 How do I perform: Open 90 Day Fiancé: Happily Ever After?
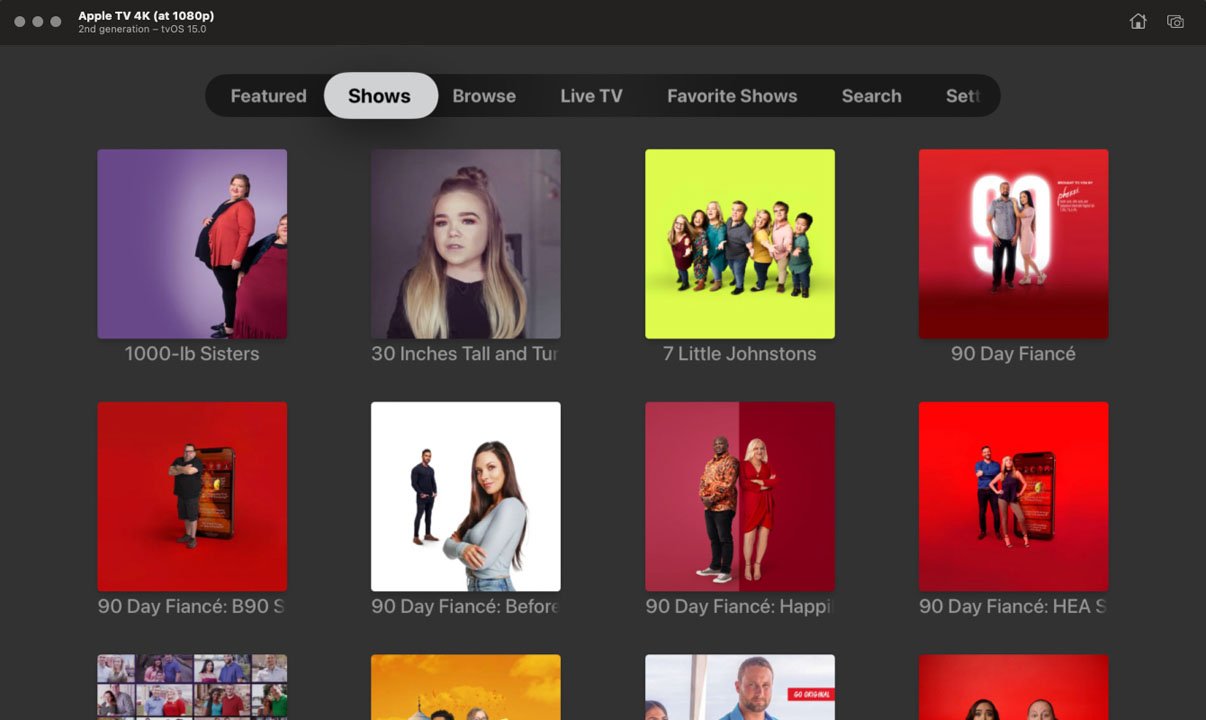[740, 496]
